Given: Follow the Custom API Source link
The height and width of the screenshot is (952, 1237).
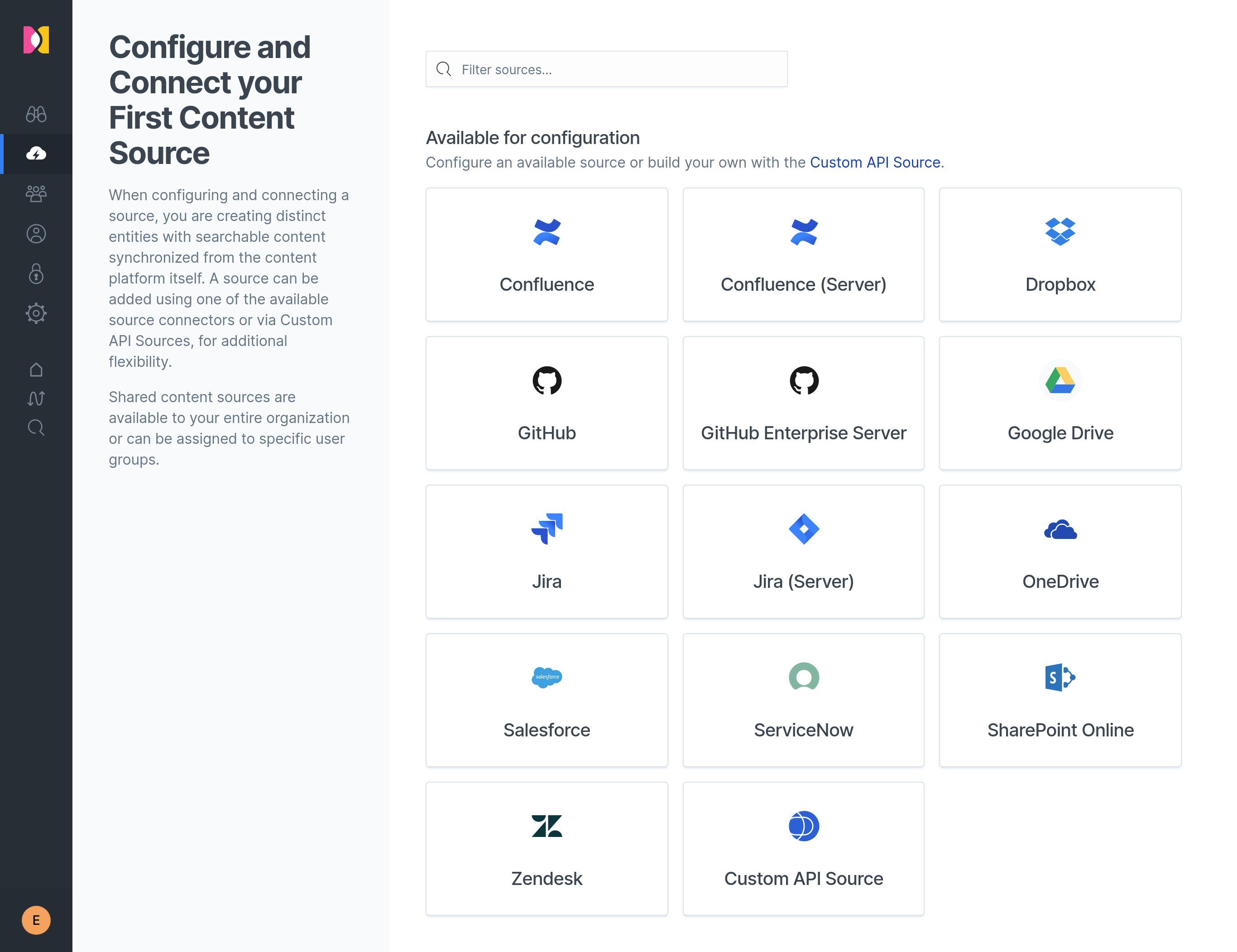Looking at the screenshot, I should 874,162.
